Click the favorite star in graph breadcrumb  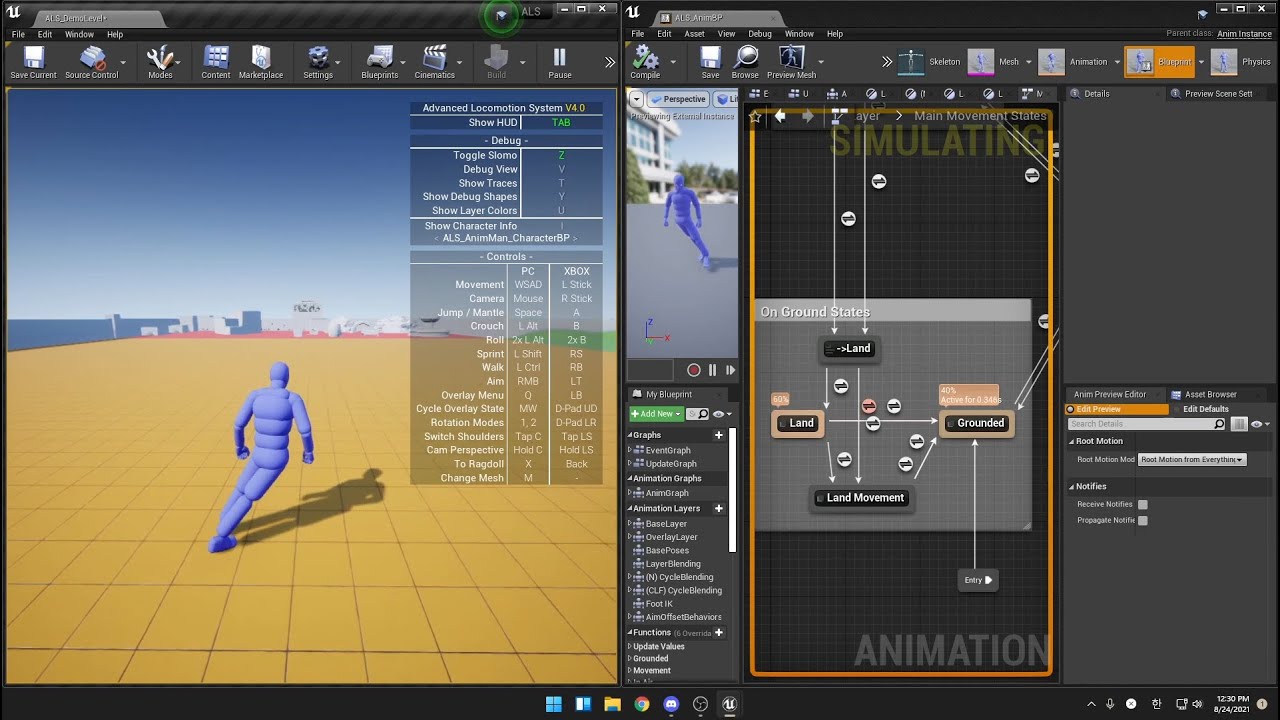click(x=756, y=117)
